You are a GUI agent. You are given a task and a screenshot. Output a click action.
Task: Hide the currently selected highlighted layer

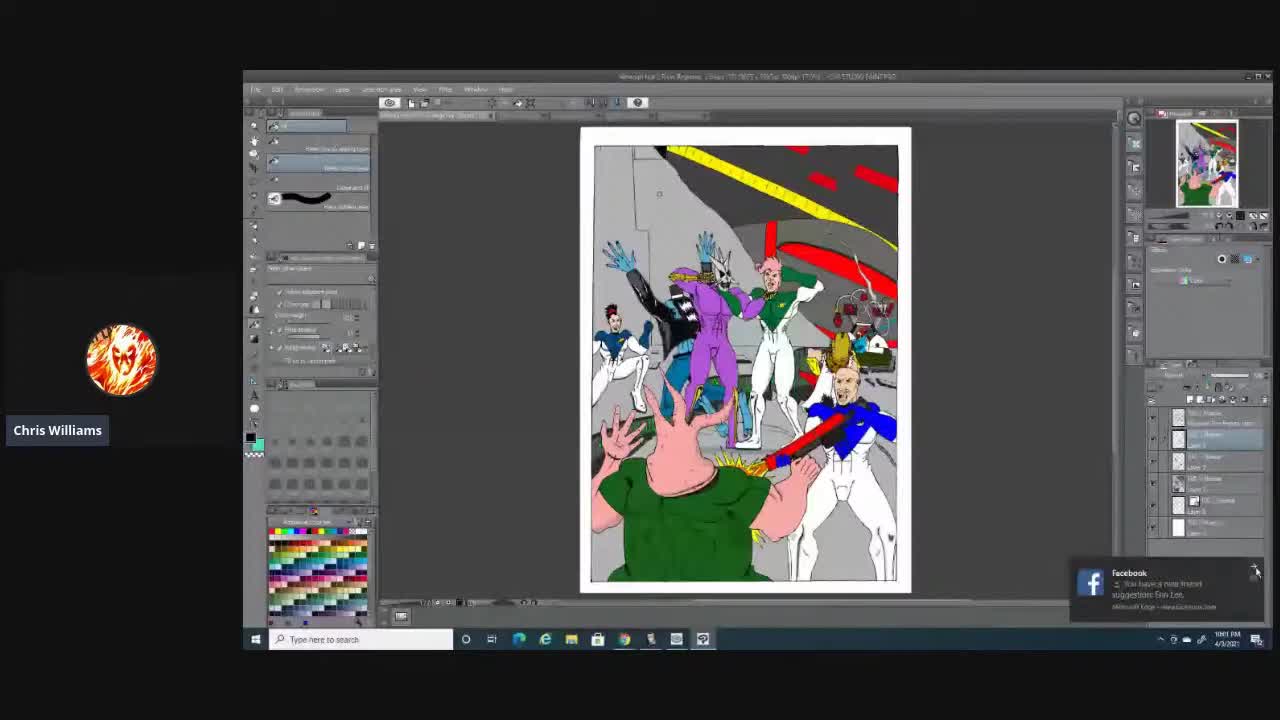tap(1153, 438)
